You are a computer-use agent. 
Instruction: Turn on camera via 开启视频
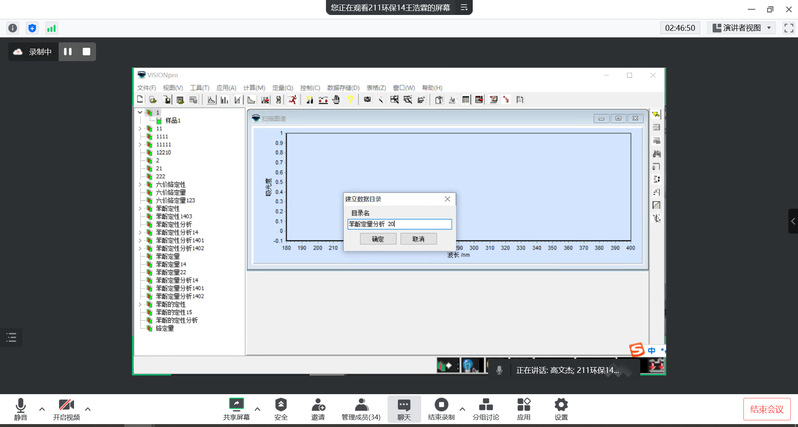click(x=66, y=407)
